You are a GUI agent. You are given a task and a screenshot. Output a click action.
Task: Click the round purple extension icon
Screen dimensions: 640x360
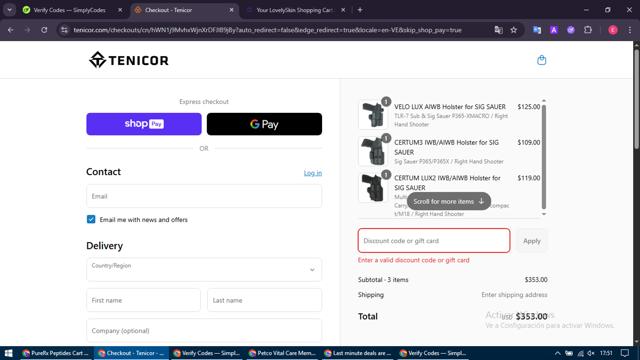pyautogui.click(x=571, y=30)
